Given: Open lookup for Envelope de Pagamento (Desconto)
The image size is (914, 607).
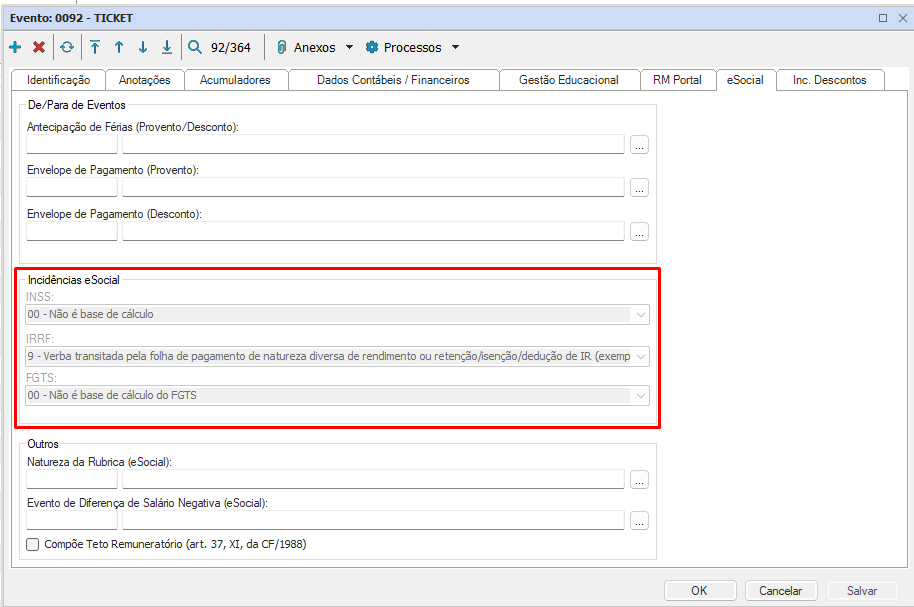Looking at the screenshot, I should [x=639, y=231].
